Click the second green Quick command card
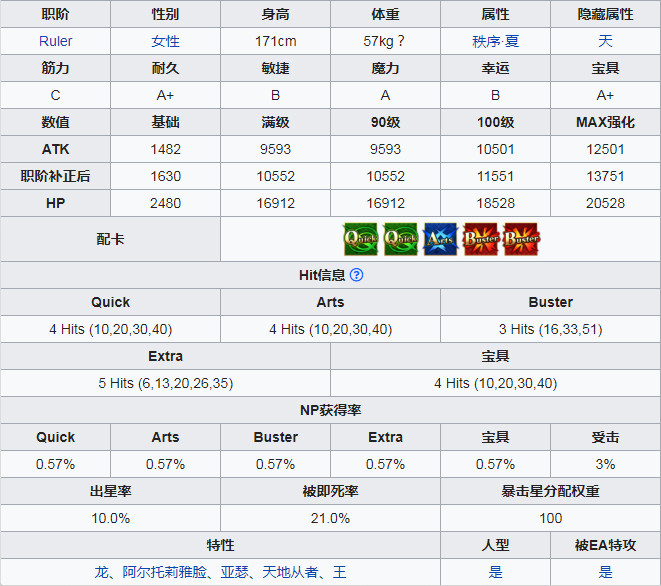This screenshot has width=661, height=586. click(401, 239)
